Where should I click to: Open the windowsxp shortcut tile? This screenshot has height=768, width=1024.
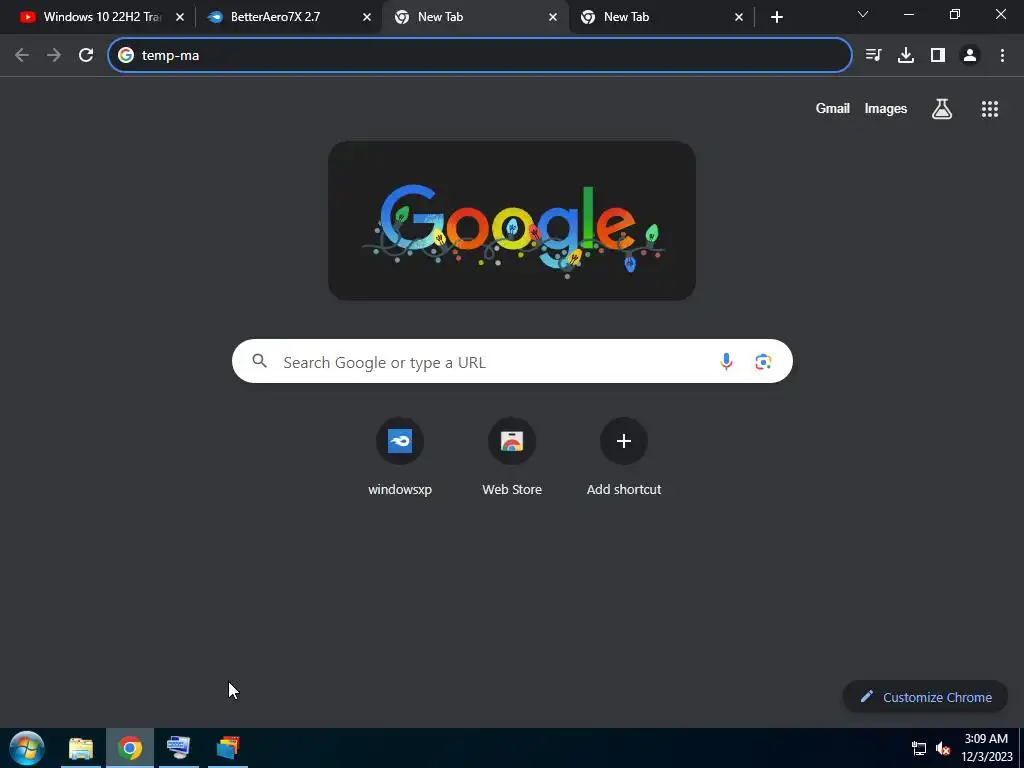pyautogui.click(x=400, y=457)
